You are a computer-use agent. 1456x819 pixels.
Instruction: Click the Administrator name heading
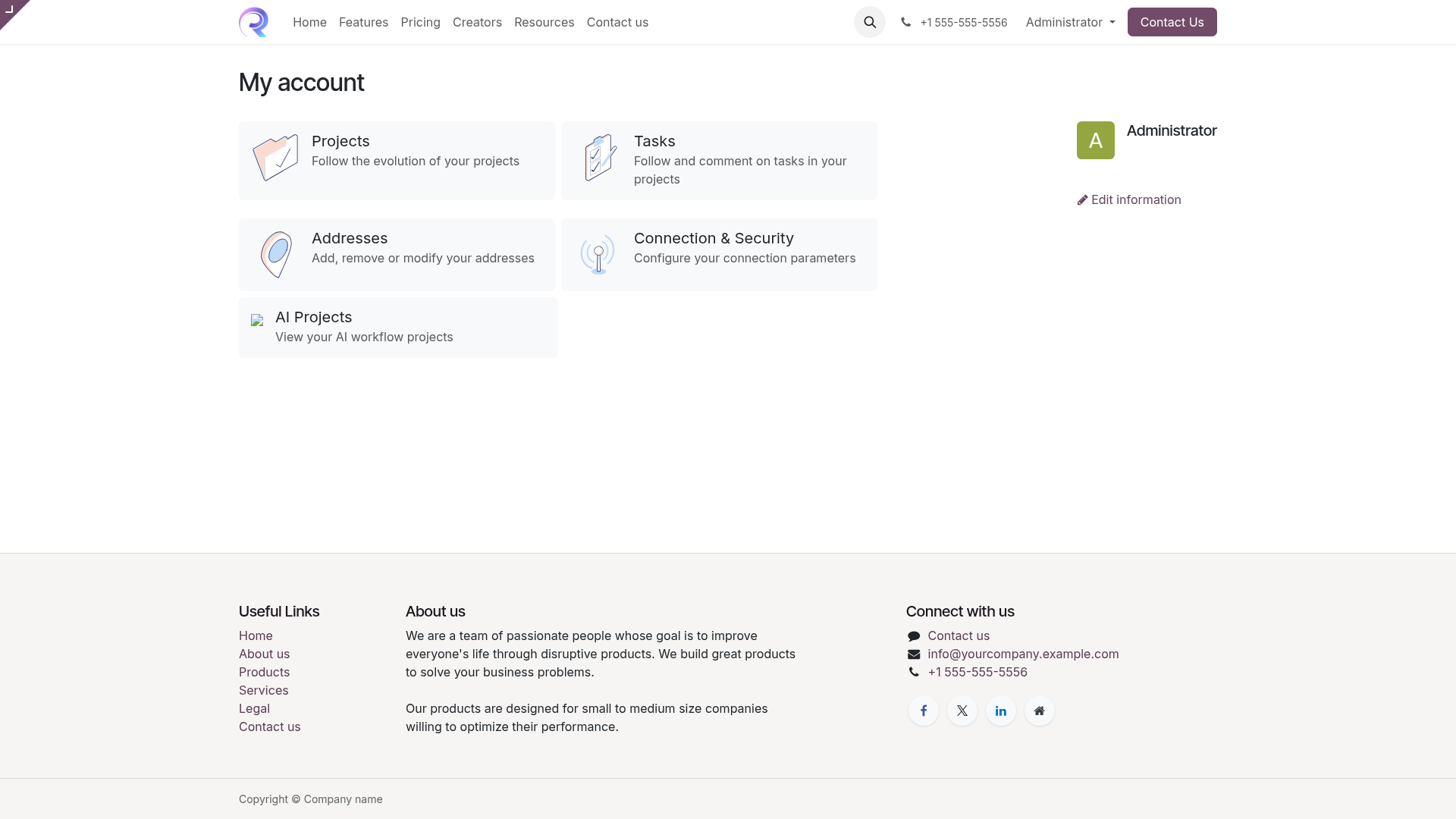(x=1172, y=130)
